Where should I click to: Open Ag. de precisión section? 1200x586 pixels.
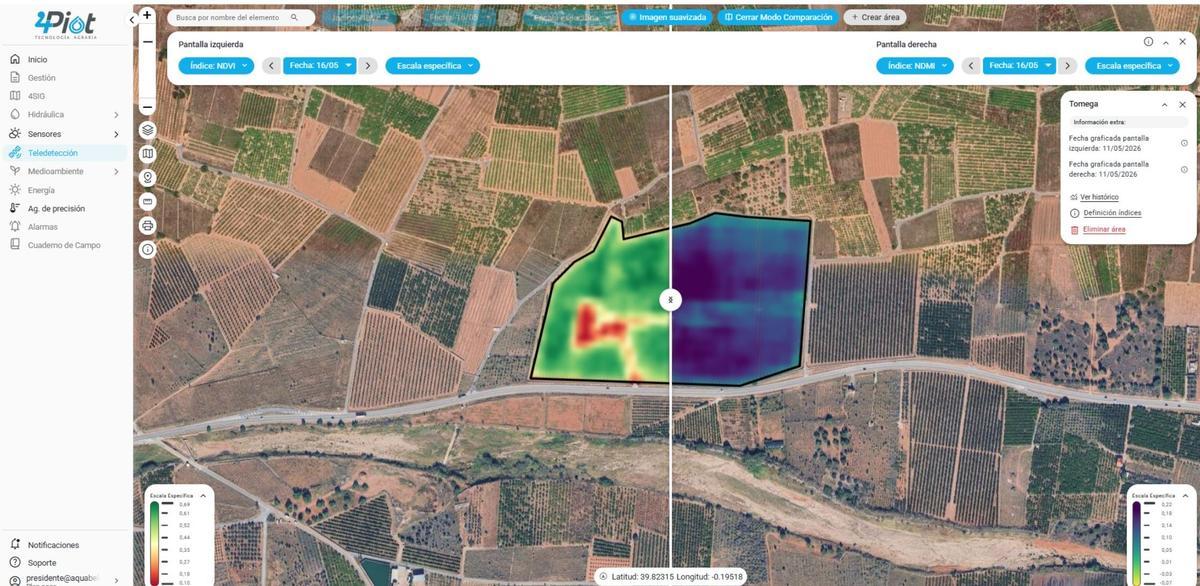(56, 208)
